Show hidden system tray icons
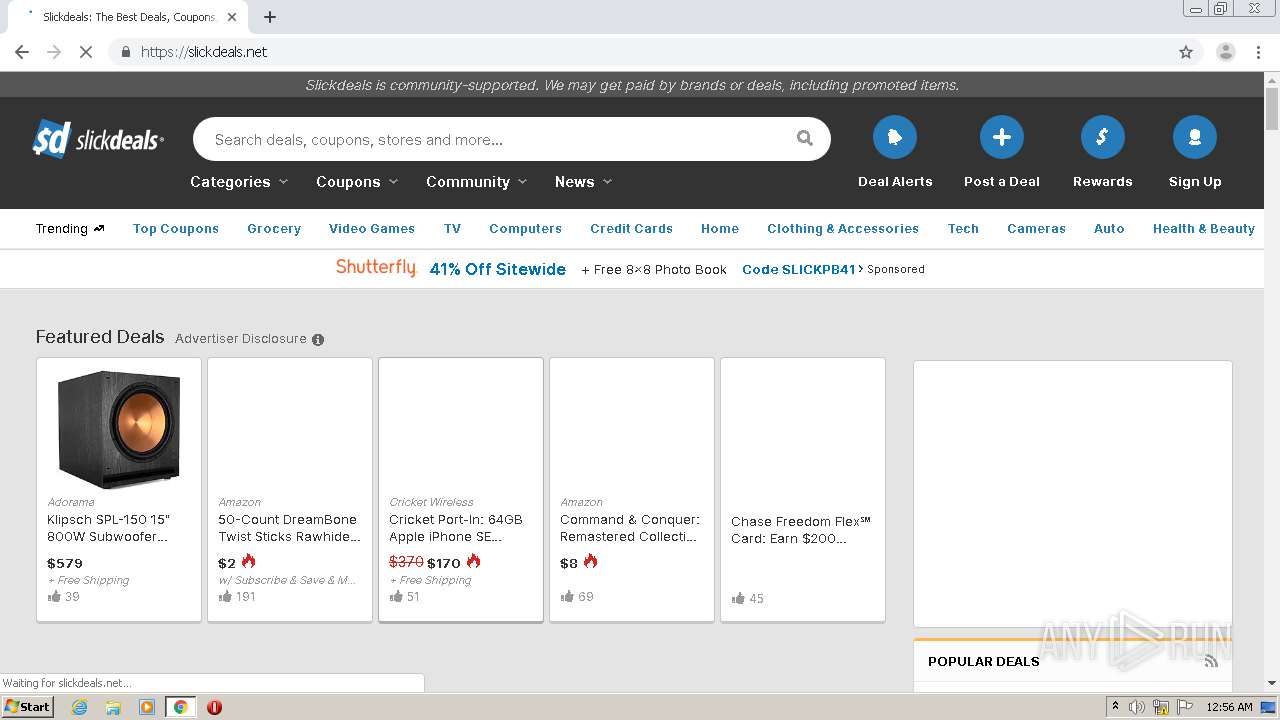Viewport: 1280px width, 720px height. [x=1115, y=707]
